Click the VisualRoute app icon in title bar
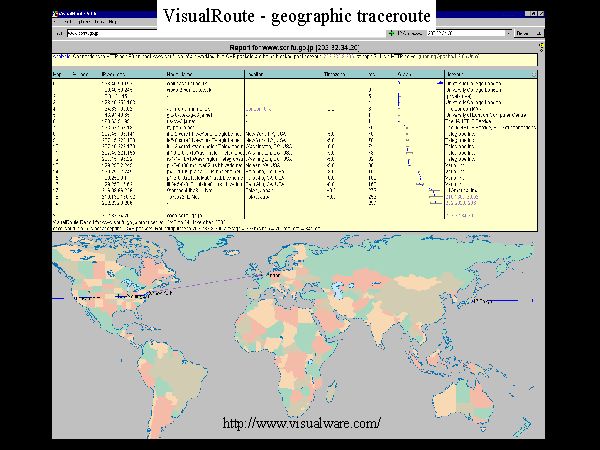600x450 pixels. click(55, 14)
